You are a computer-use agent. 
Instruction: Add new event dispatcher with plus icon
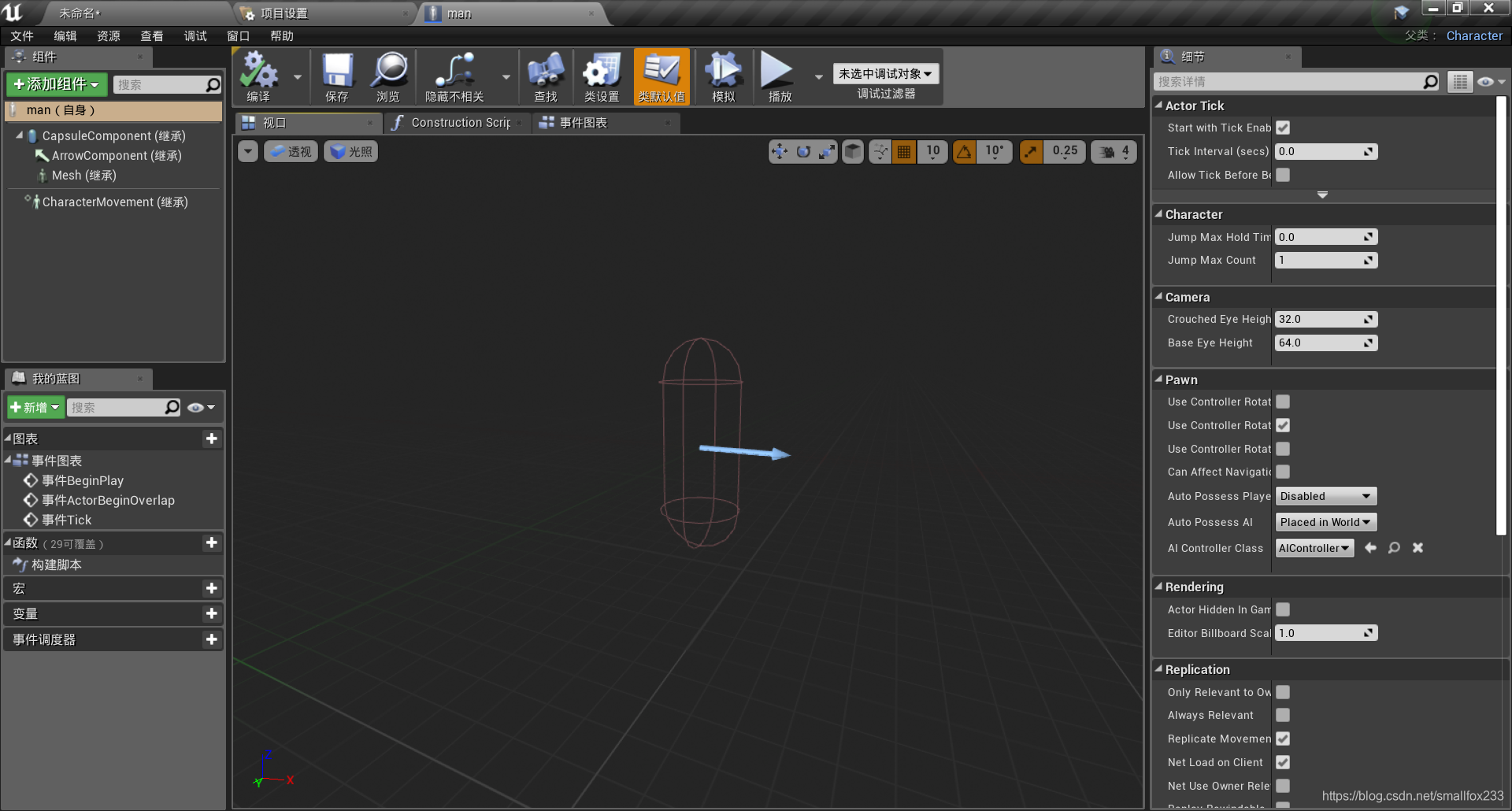click(x=211, y=639)
